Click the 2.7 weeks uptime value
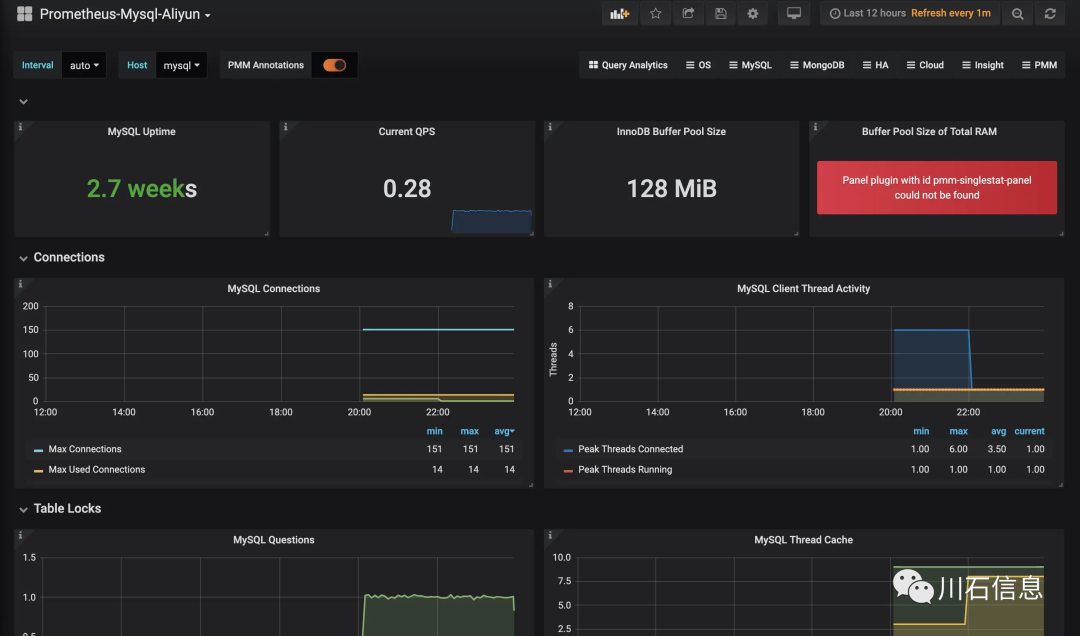 click(142, 188)
